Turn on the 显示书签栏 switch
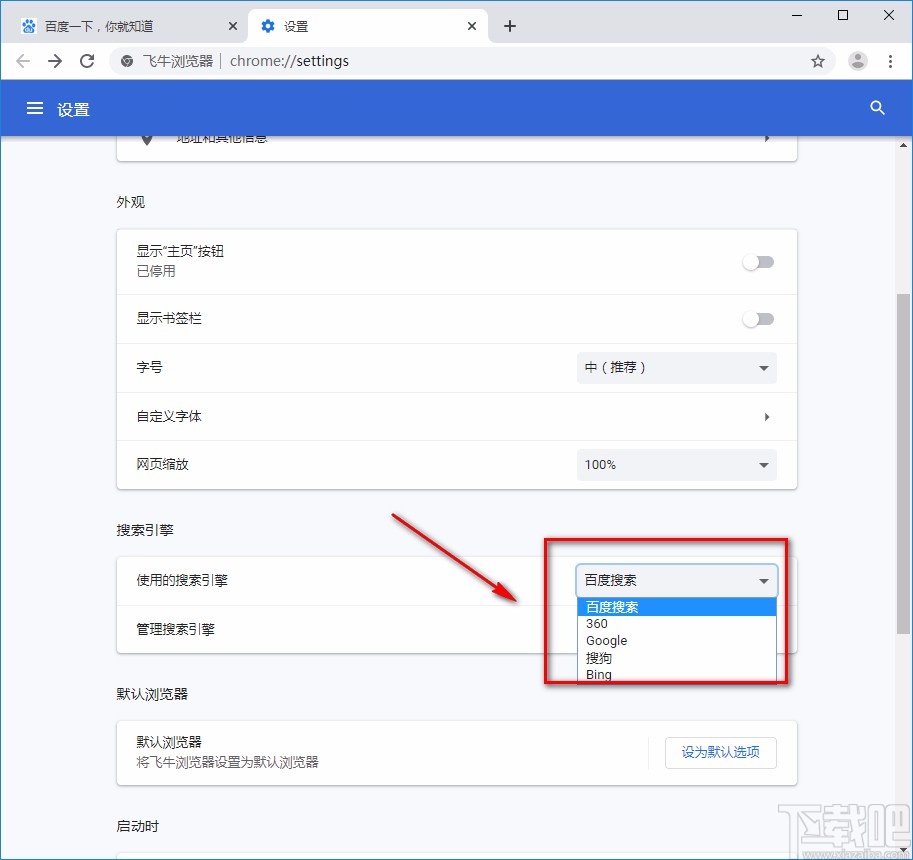Screen dimensions: 913x860 (758, 319)
